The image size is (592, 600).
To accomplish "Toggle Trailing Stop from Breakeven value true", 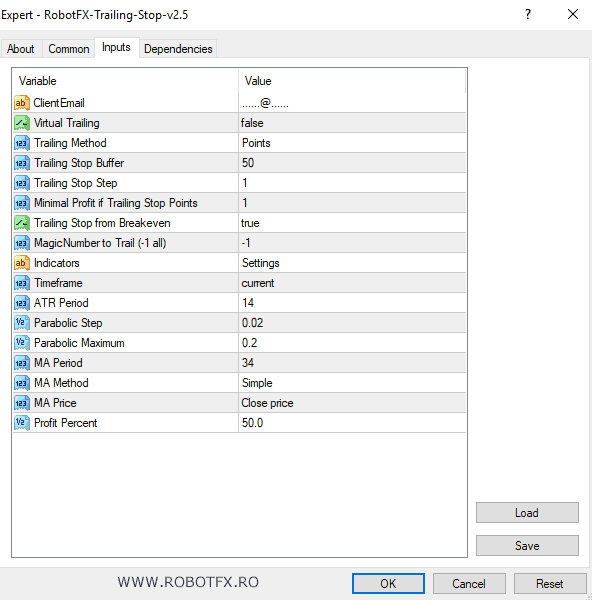I will (x=352, y=223).
